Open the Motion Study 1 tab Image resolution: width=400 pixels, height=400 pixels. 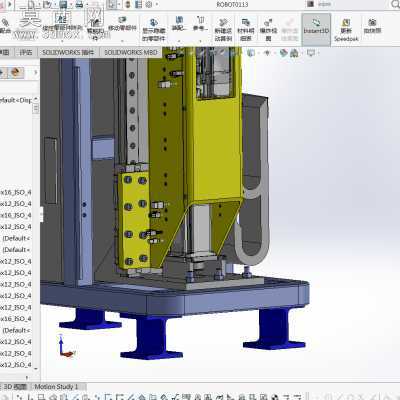[x=56, y=387]
